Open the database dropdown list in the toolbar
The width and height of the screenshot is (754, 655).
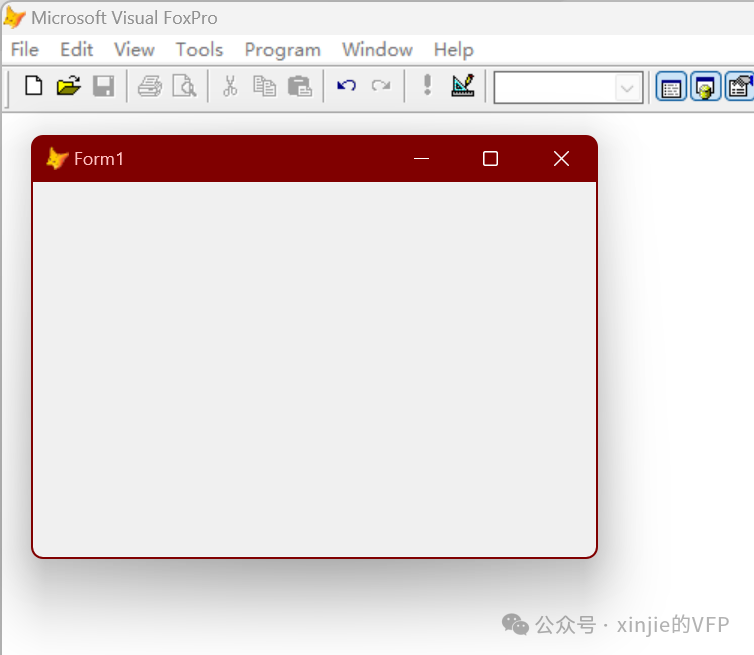(627, 88)
